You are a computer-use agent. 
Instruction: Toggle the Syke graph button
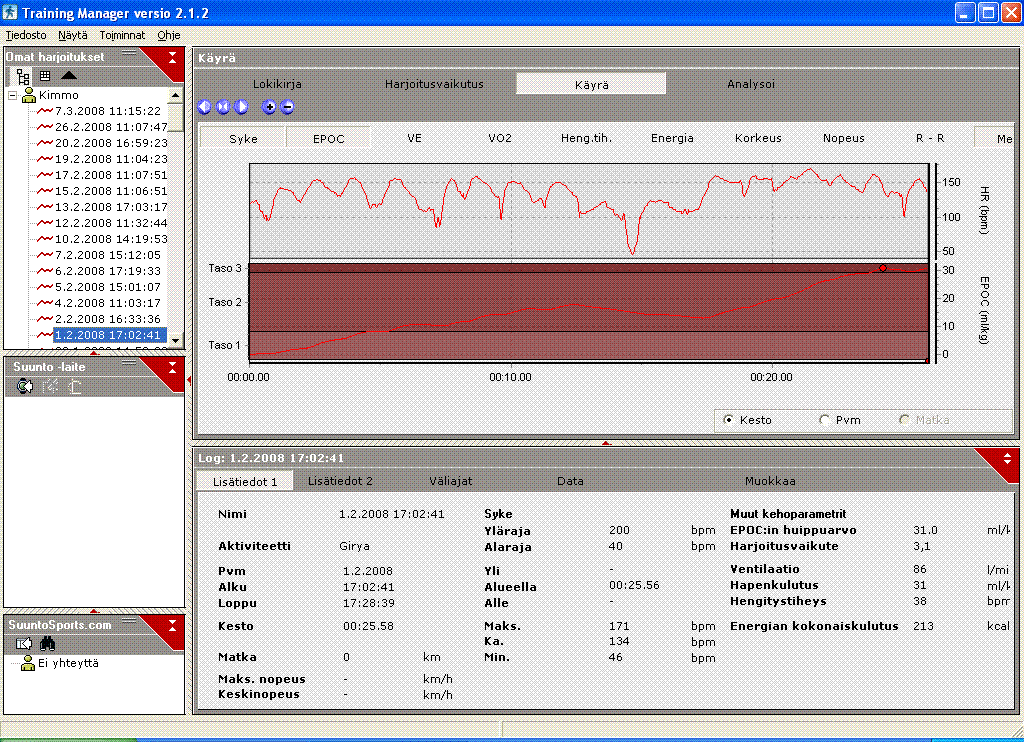point(243,138)
